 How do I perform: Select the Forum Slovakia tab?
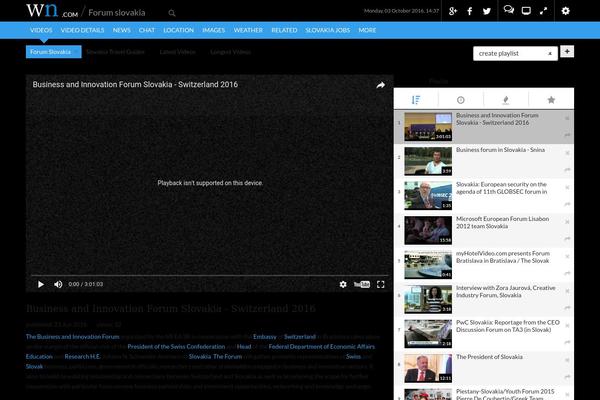click(x=54, y=52)
